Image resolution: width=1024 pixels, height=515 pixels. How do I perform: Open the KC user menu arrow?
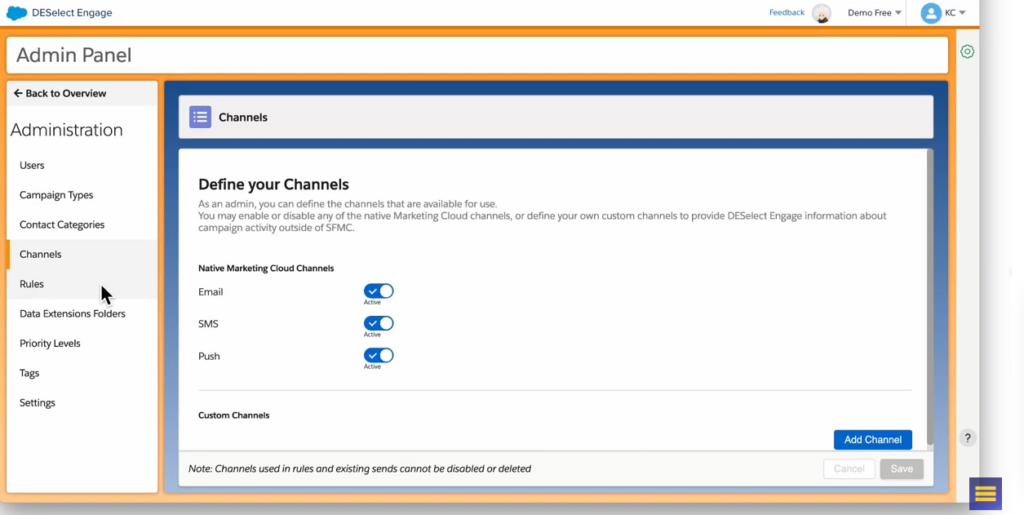point(962,13)
